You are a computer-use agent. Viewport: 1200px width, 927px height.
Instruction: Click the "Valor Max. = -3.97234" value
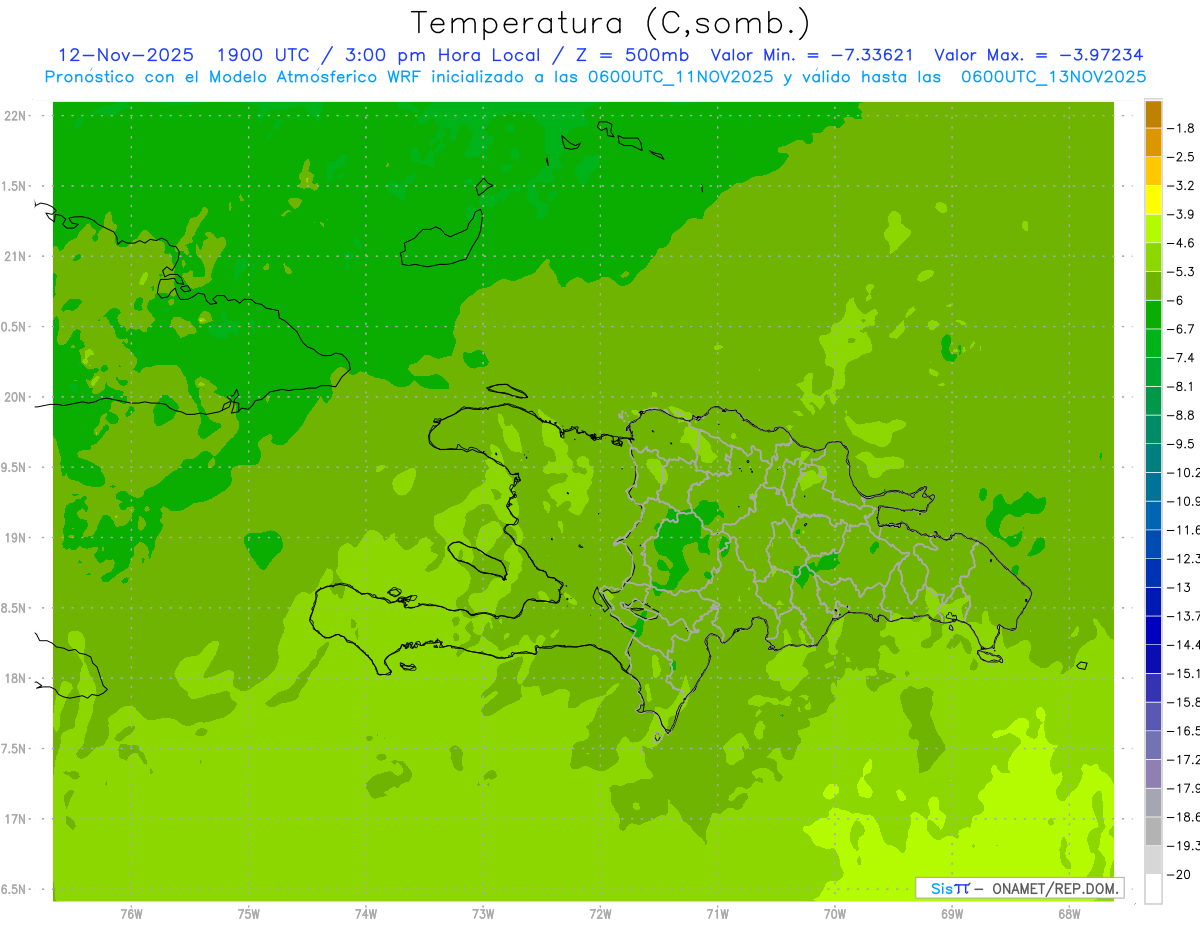pos(1038,55)
